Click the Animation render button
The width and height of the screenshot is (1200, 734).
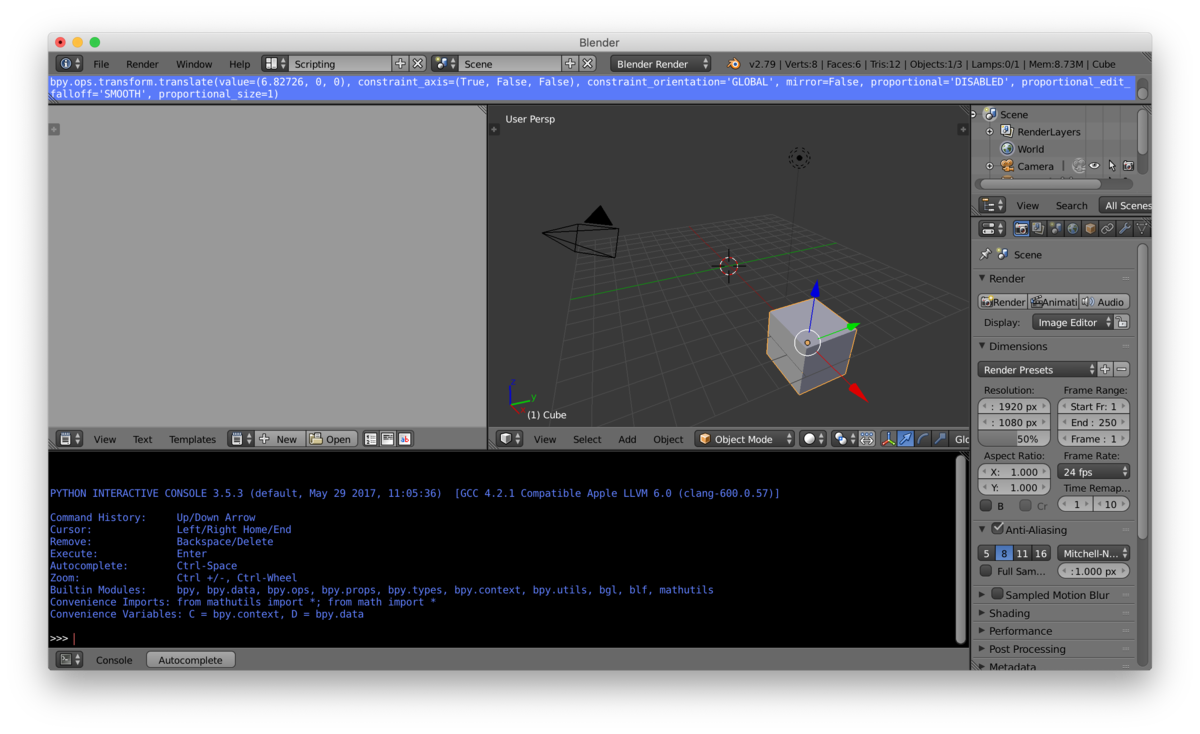[1054, 302]
